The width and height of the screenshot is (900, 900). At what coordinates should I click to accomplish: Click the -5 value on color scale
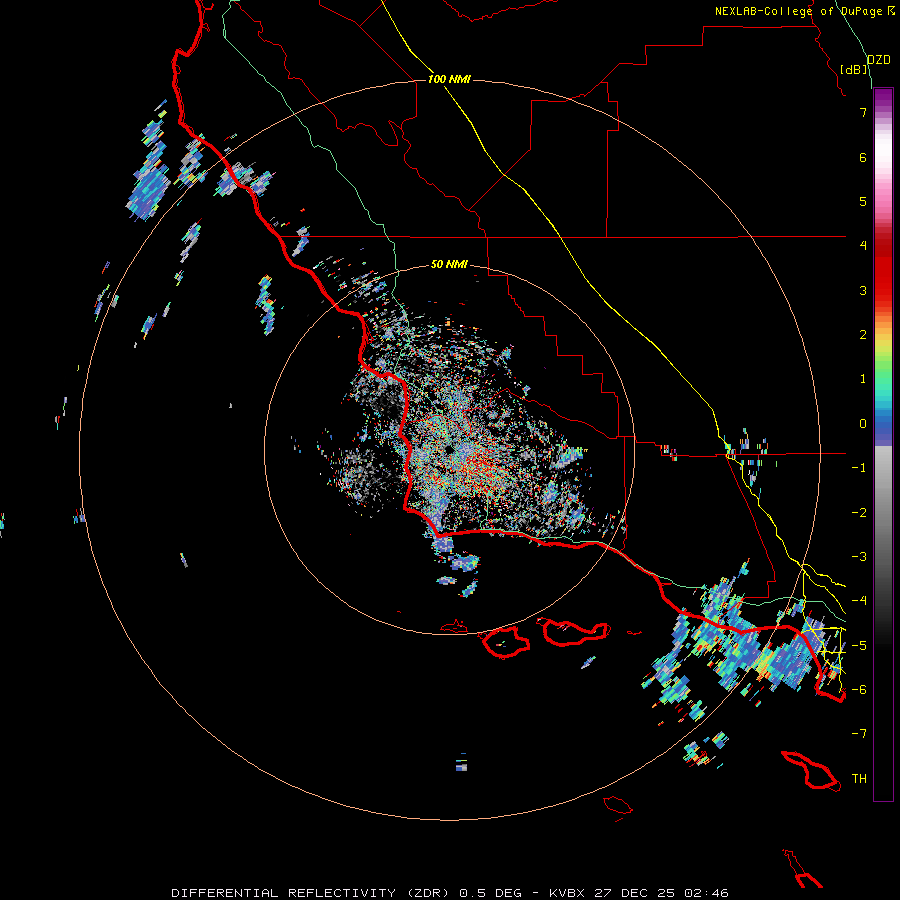pyautogui.click(x=859, y=646)
